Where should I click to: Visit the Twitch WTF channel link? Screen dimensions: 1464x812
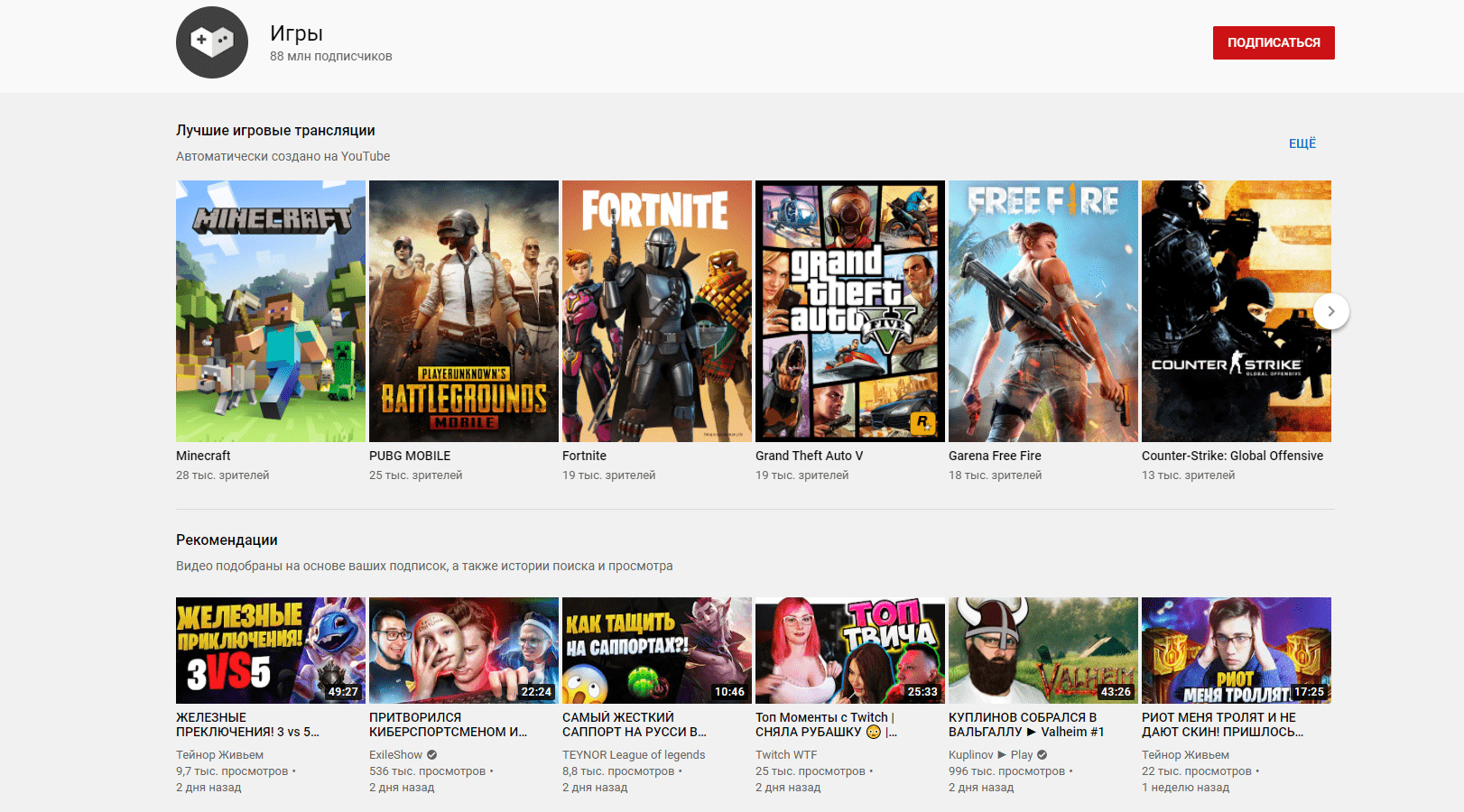pyautogui.click(x=786, y=755)
